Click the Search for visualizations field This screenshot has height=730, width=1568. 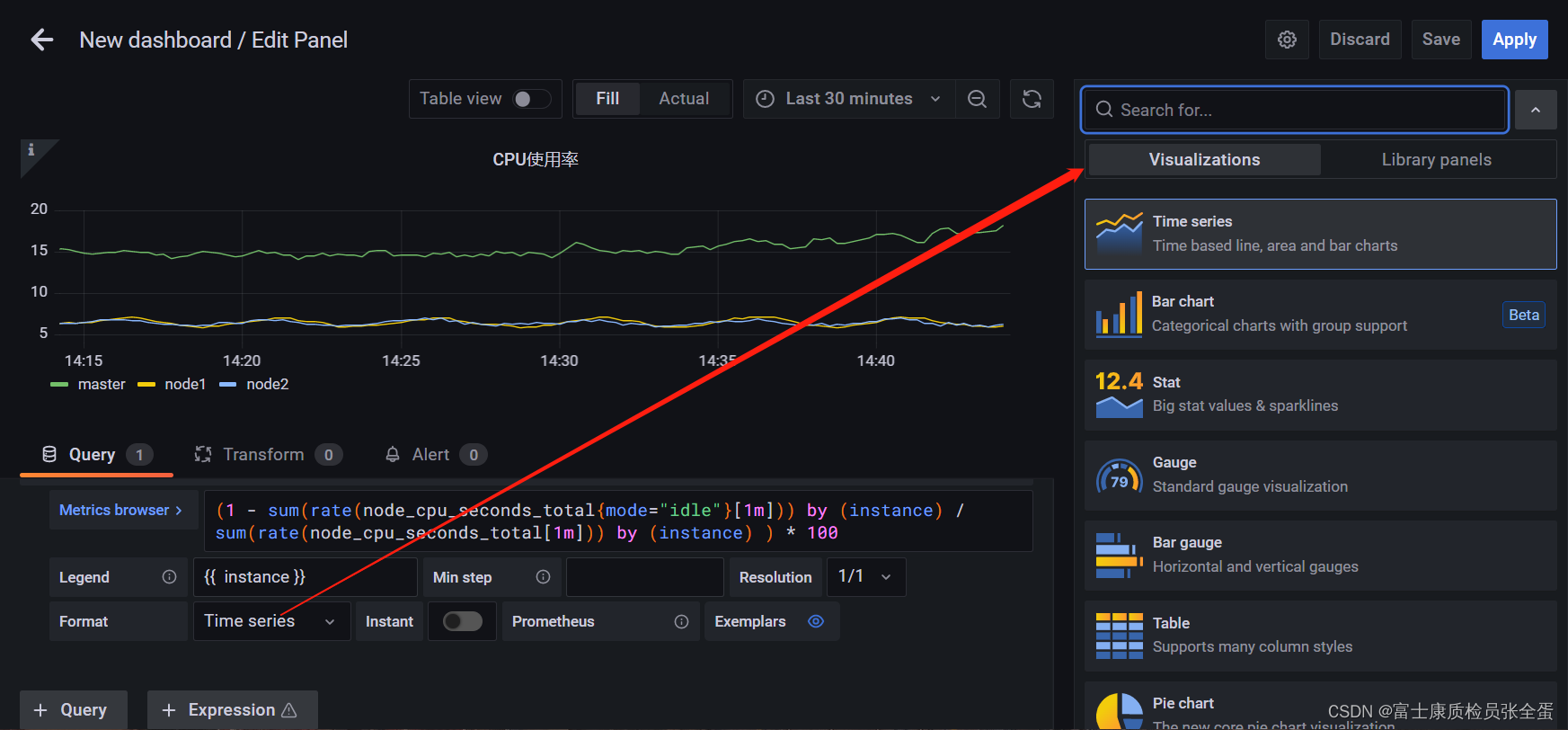pos(1295,110)
